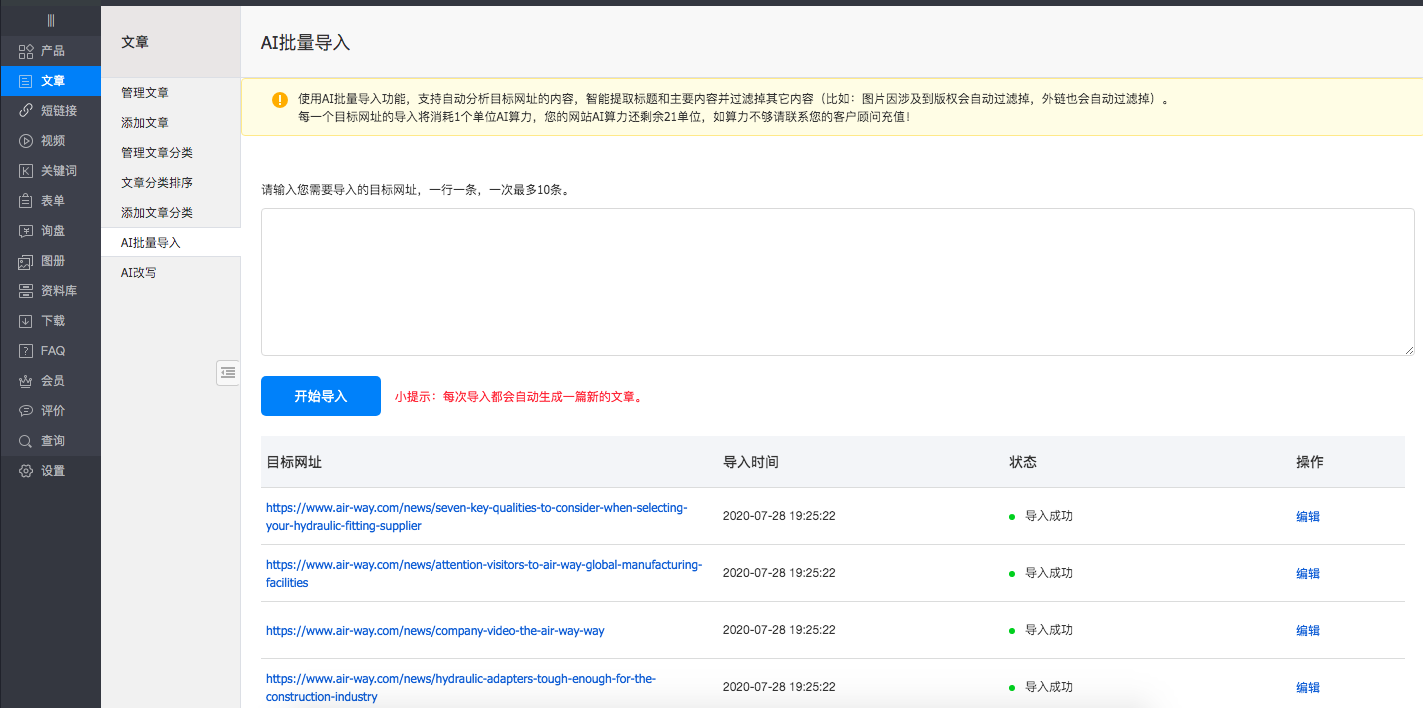Select the video play icon in sidebar
Image resolution: width=1423 pixels, height=708 pixels.
pos(26,141)
